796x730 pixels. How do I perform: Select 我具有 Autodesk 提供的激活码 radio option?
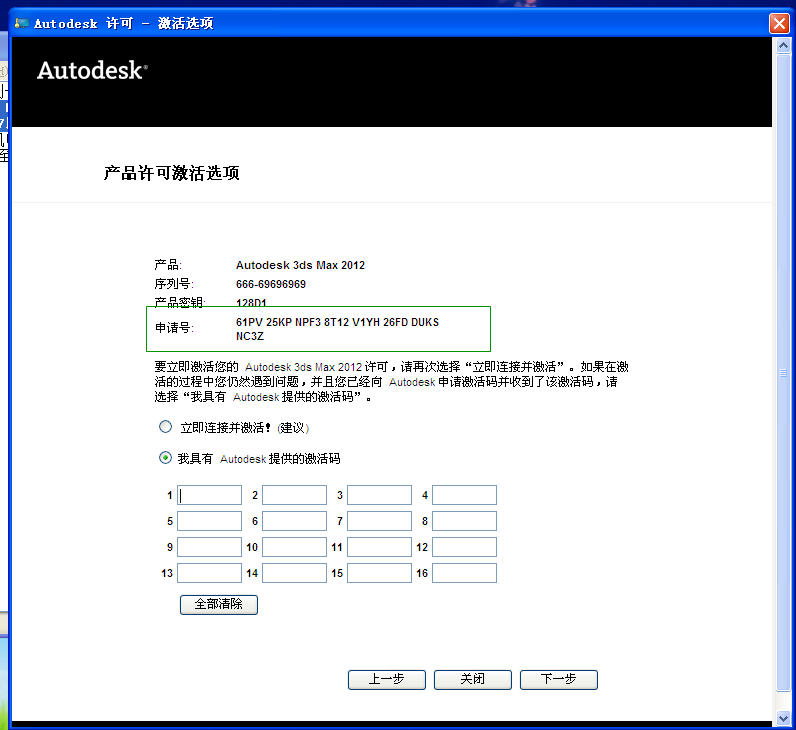click(x=165, y=458)
